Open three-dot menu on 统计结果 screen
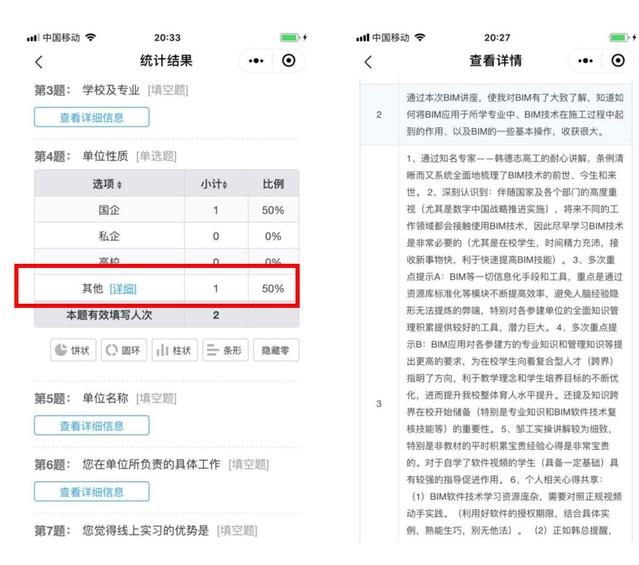 (x=257, y=61)
